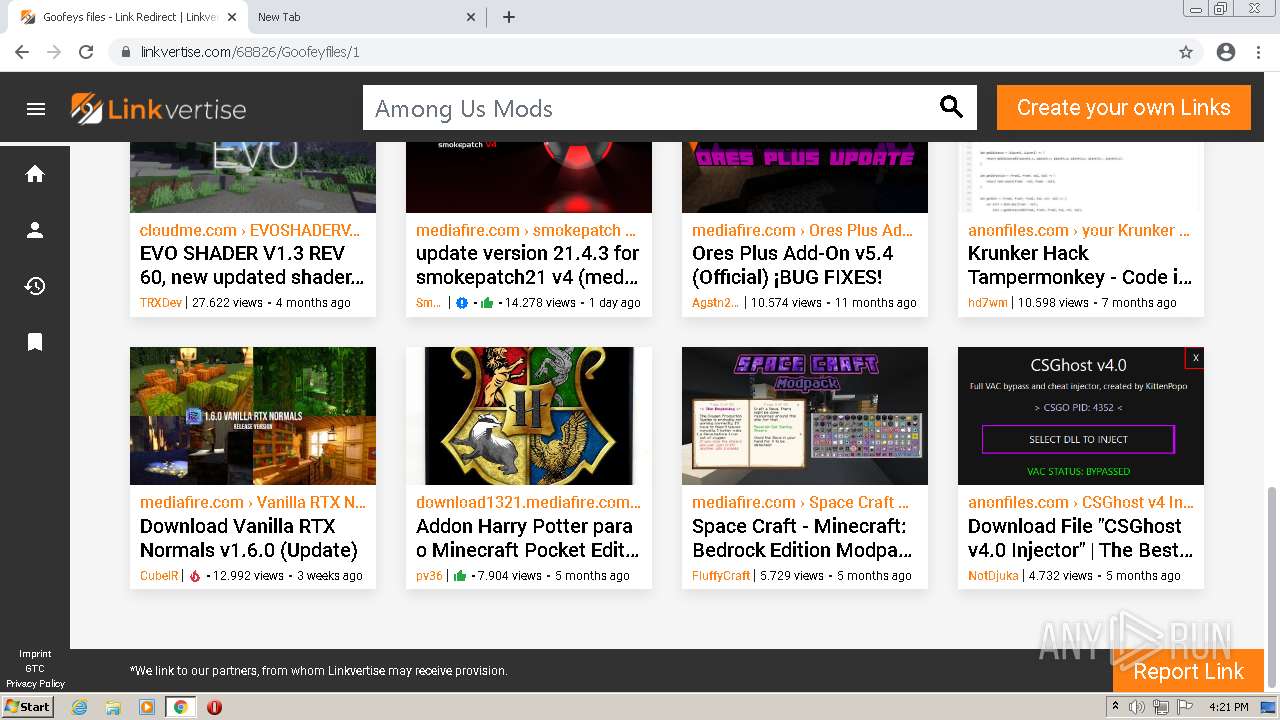Open Internet Explorer from taskbar
1280x720 pixels.
click(79, 707)
